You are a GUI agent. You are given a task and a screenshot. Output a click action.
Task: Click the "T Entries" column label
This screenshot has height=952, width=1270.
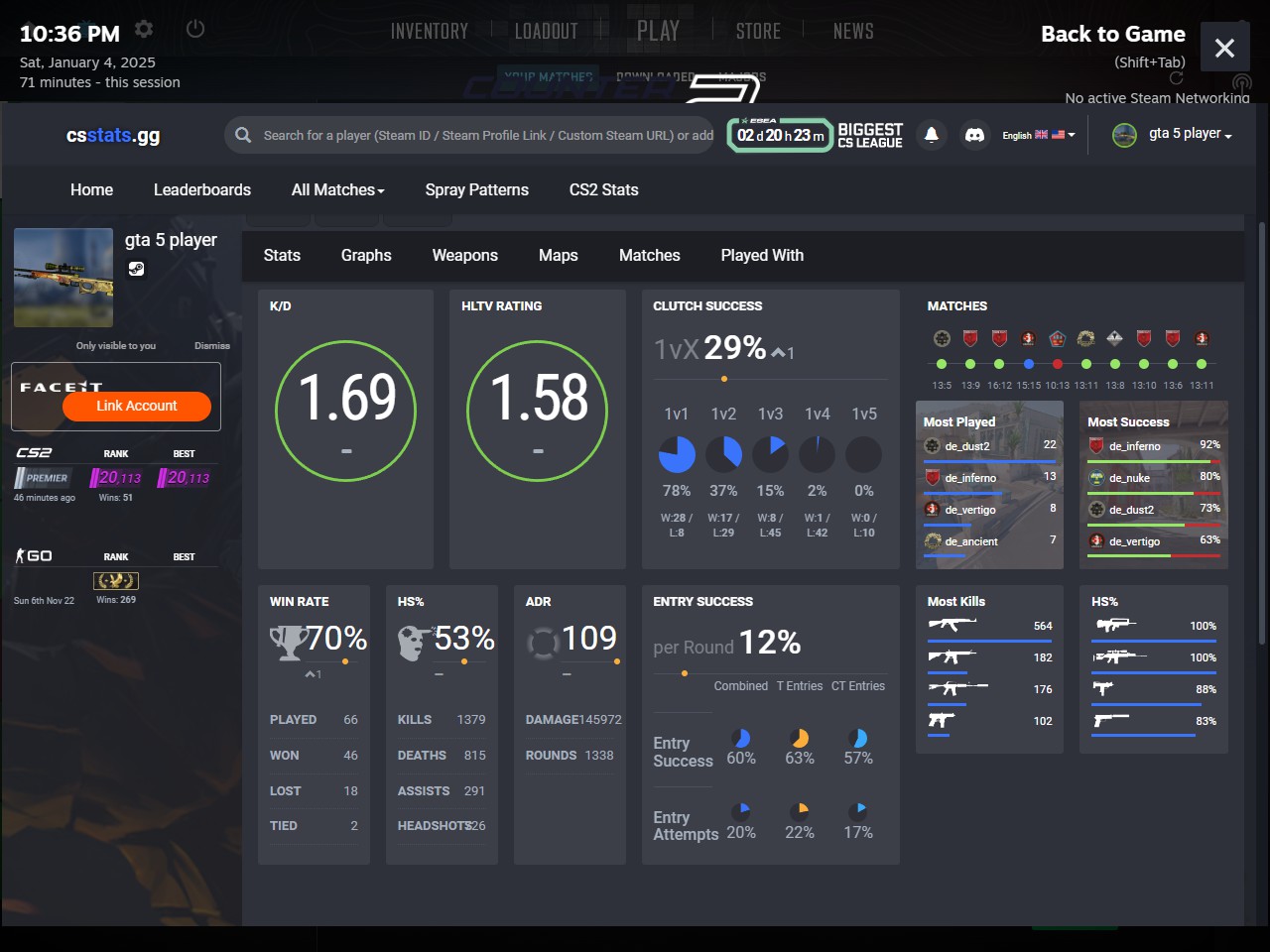(x=800, y=686)
